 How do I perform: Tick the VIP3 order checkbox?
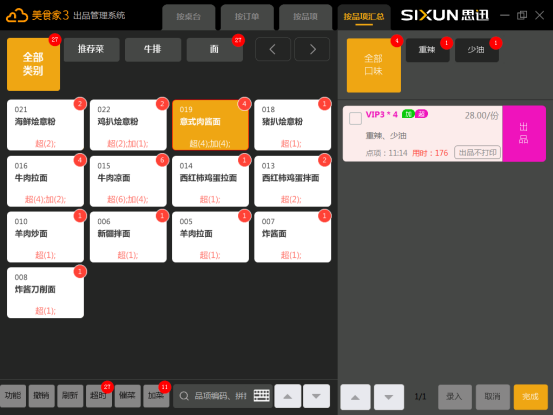pyautogui.click(x=355, y=118)
